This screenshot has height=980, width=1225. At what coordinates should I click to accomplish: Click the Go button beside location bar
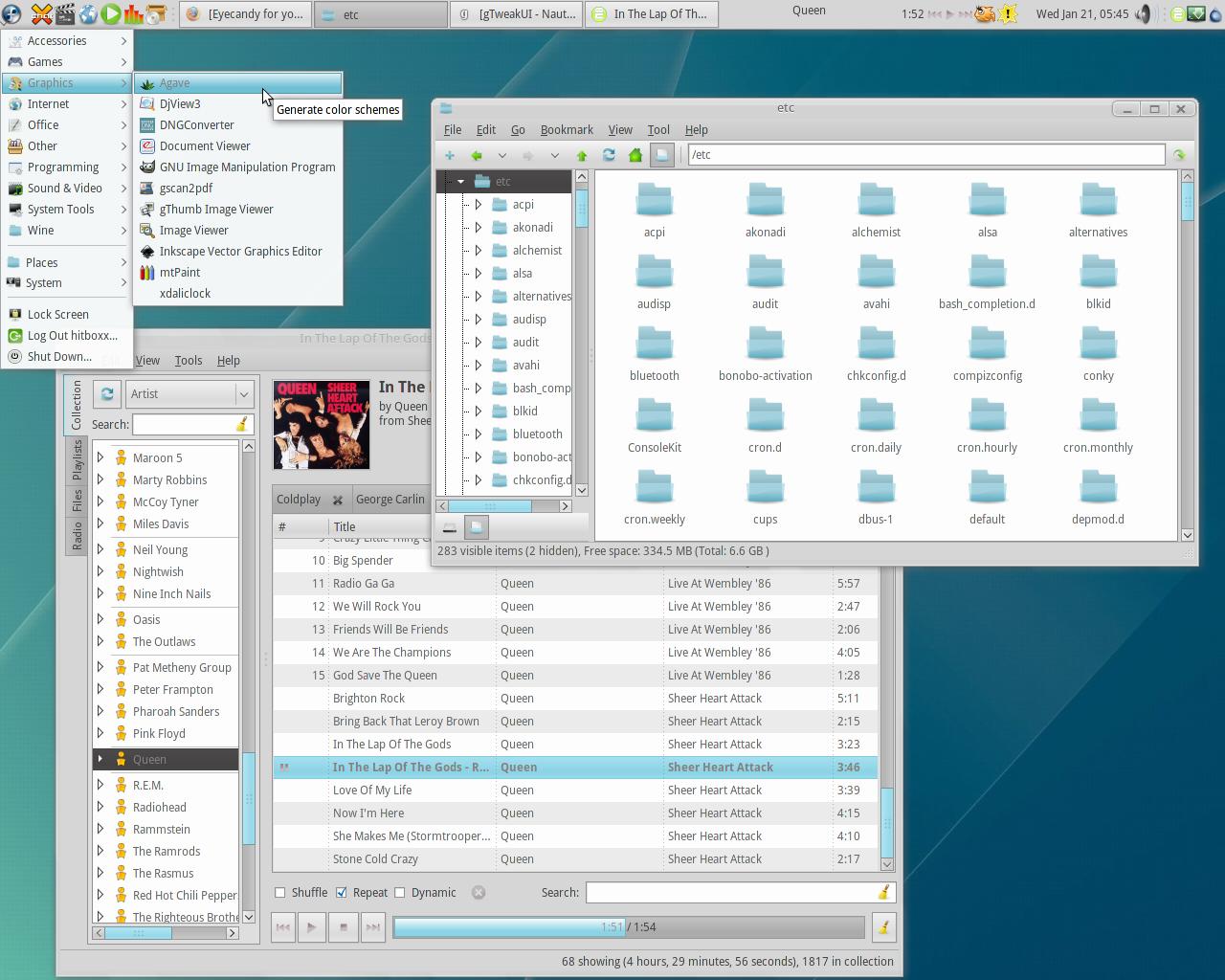coord(1179,155)
